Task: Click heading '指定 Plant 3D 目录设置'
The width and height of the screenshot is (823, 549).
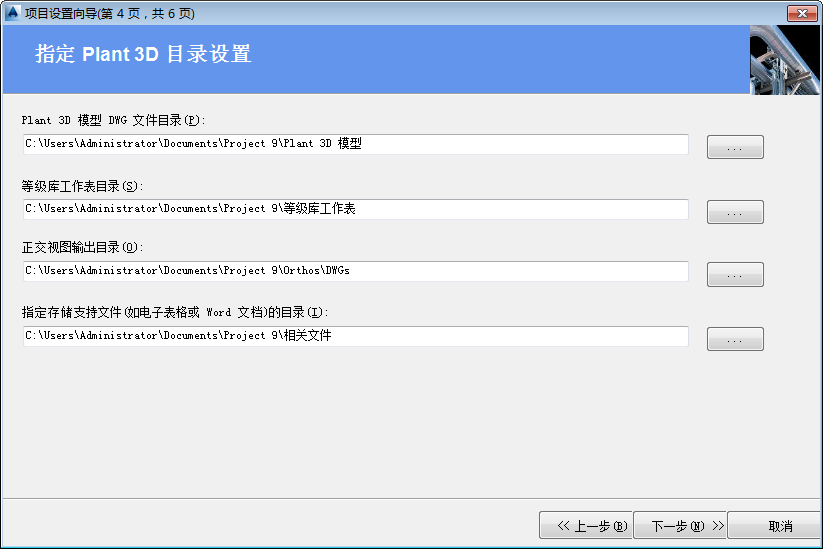Action: 143,54
